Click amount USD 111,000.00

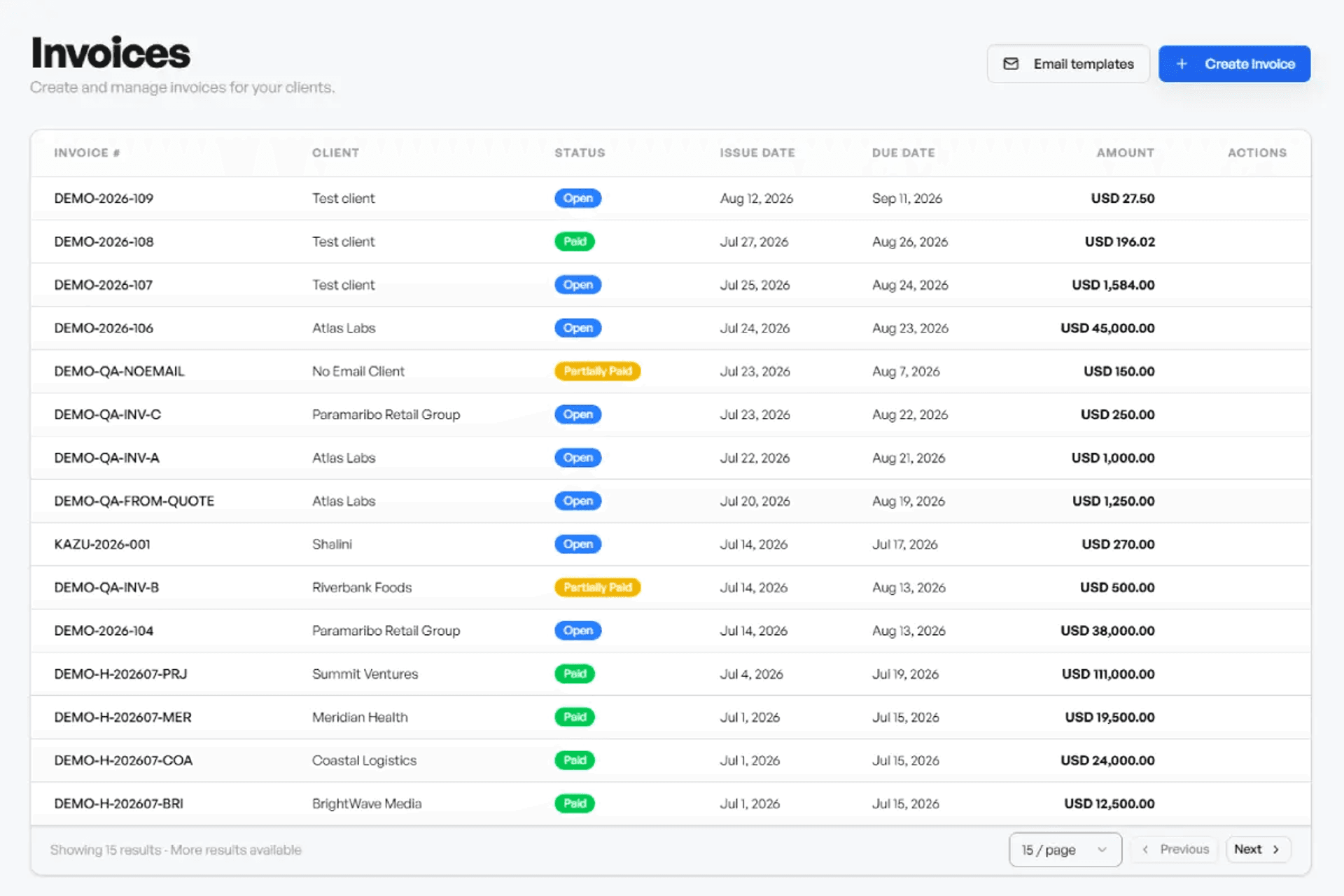1108,674
